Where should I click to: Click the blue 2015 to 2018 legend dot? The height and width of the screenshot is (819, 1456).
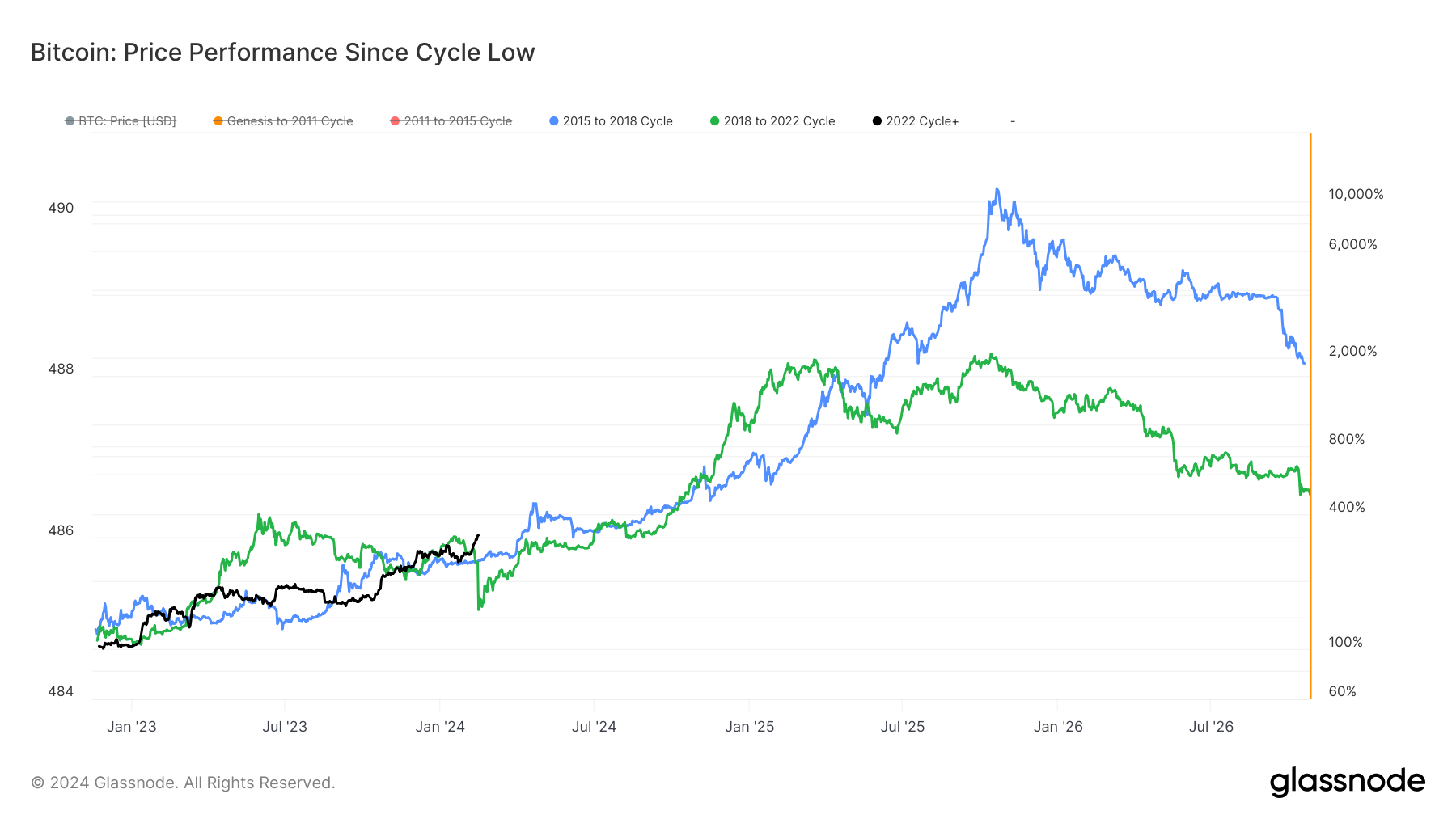point(554,121)
